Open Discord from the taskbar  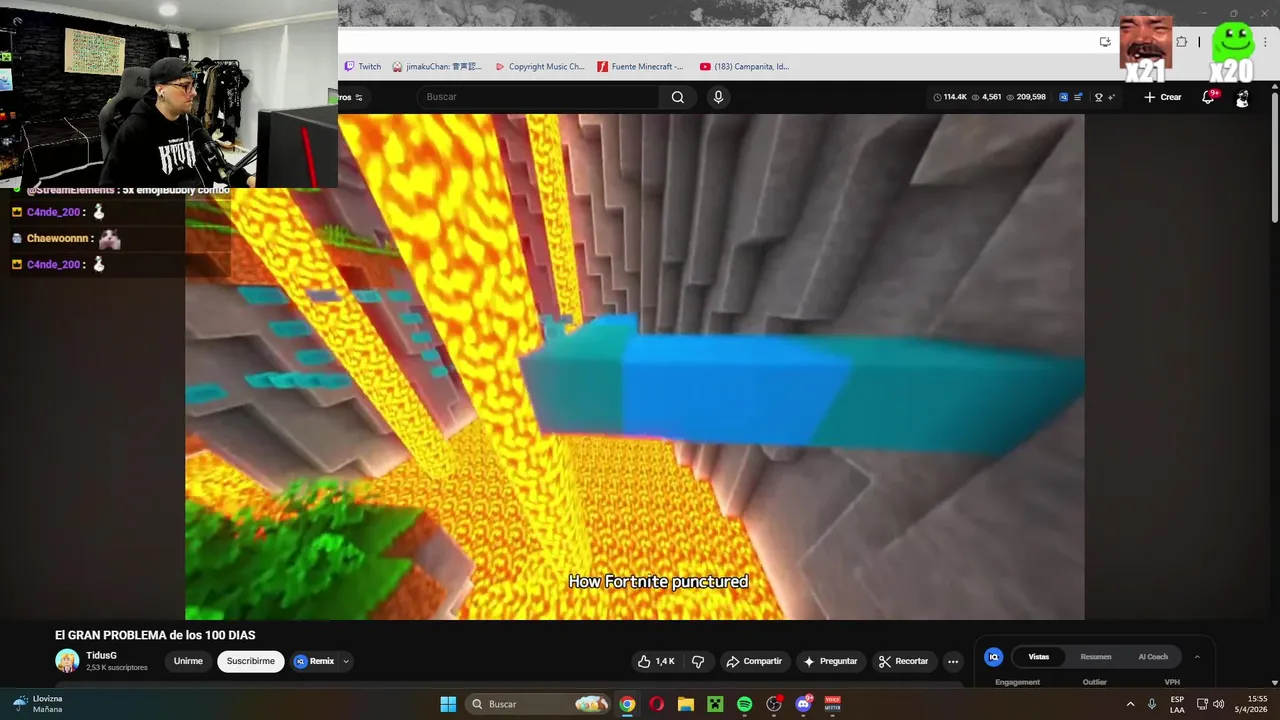click(x=803, y=704)
